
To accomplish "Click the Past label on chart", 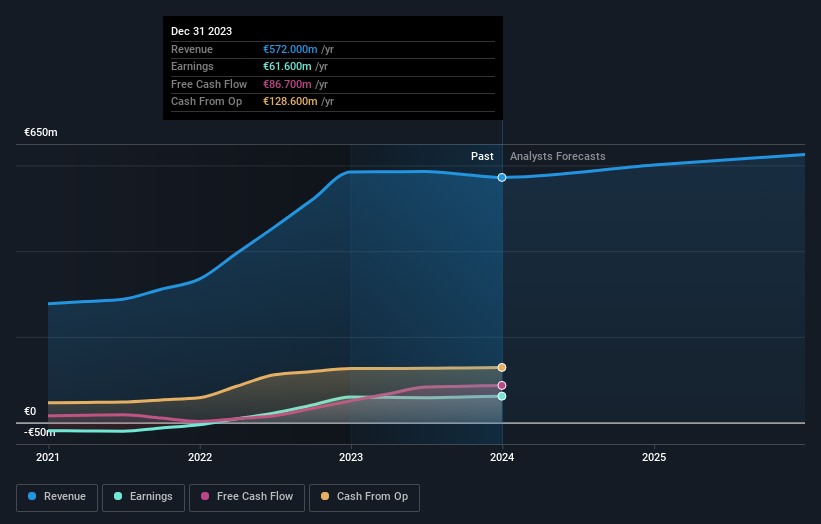I will pyautogui.click(x=482, y=156).
